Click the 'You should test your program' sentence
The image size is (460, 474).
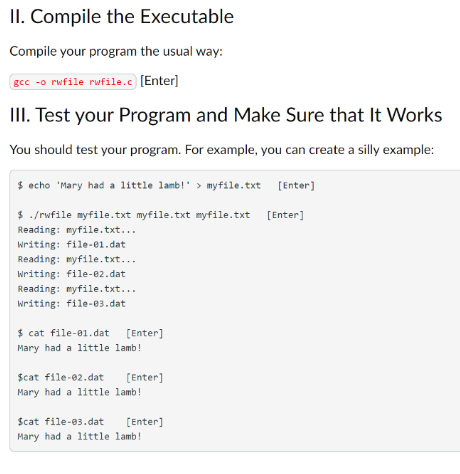point(222,150)
